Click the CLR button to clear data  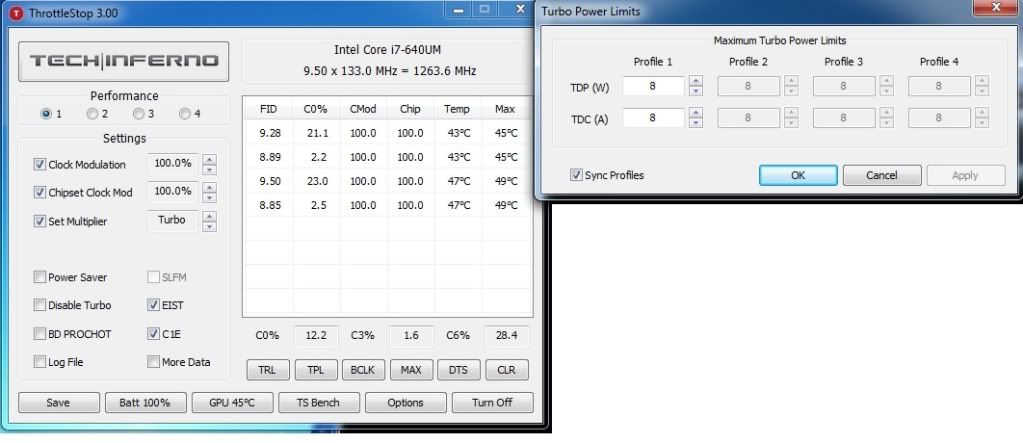pyautogui.click(x=507, y=370)
